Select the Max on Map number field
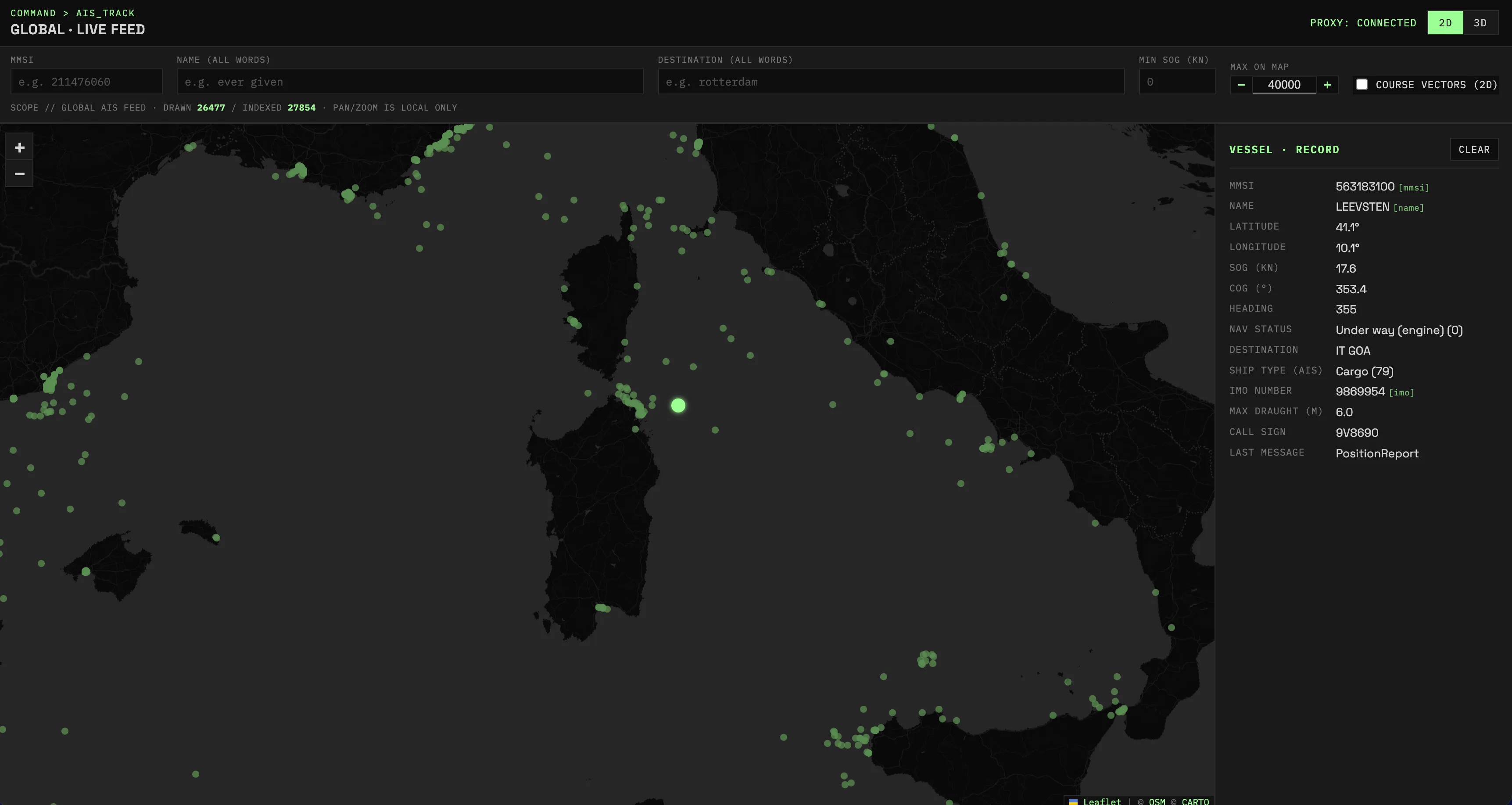 click(x=1284, y=85)
